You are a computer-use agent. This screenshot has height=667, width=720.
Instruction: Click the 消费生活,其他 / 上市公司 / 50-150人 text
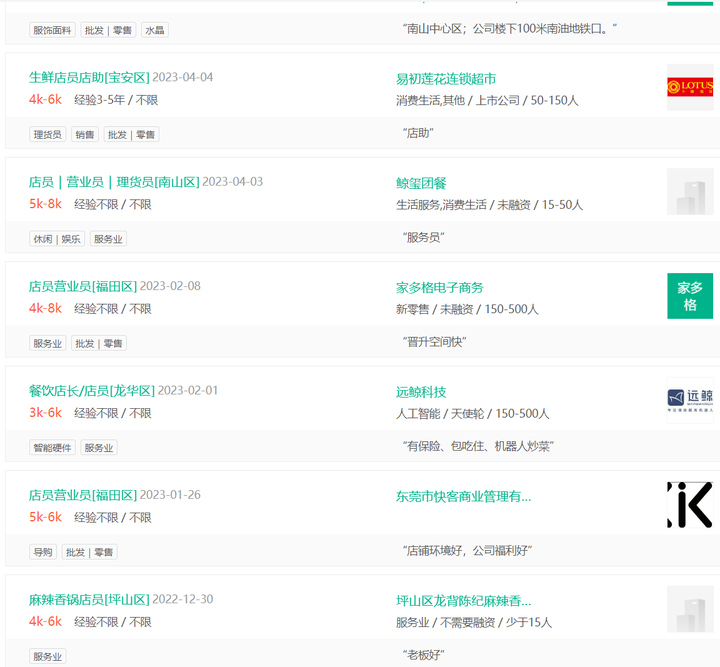pyautogui.click(x=487, y=101)
